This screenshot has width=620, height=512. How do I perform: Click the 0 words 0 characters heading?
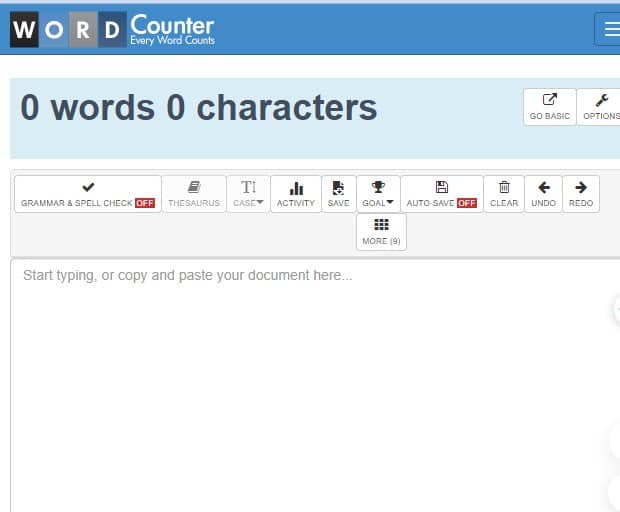coord(199,107)
